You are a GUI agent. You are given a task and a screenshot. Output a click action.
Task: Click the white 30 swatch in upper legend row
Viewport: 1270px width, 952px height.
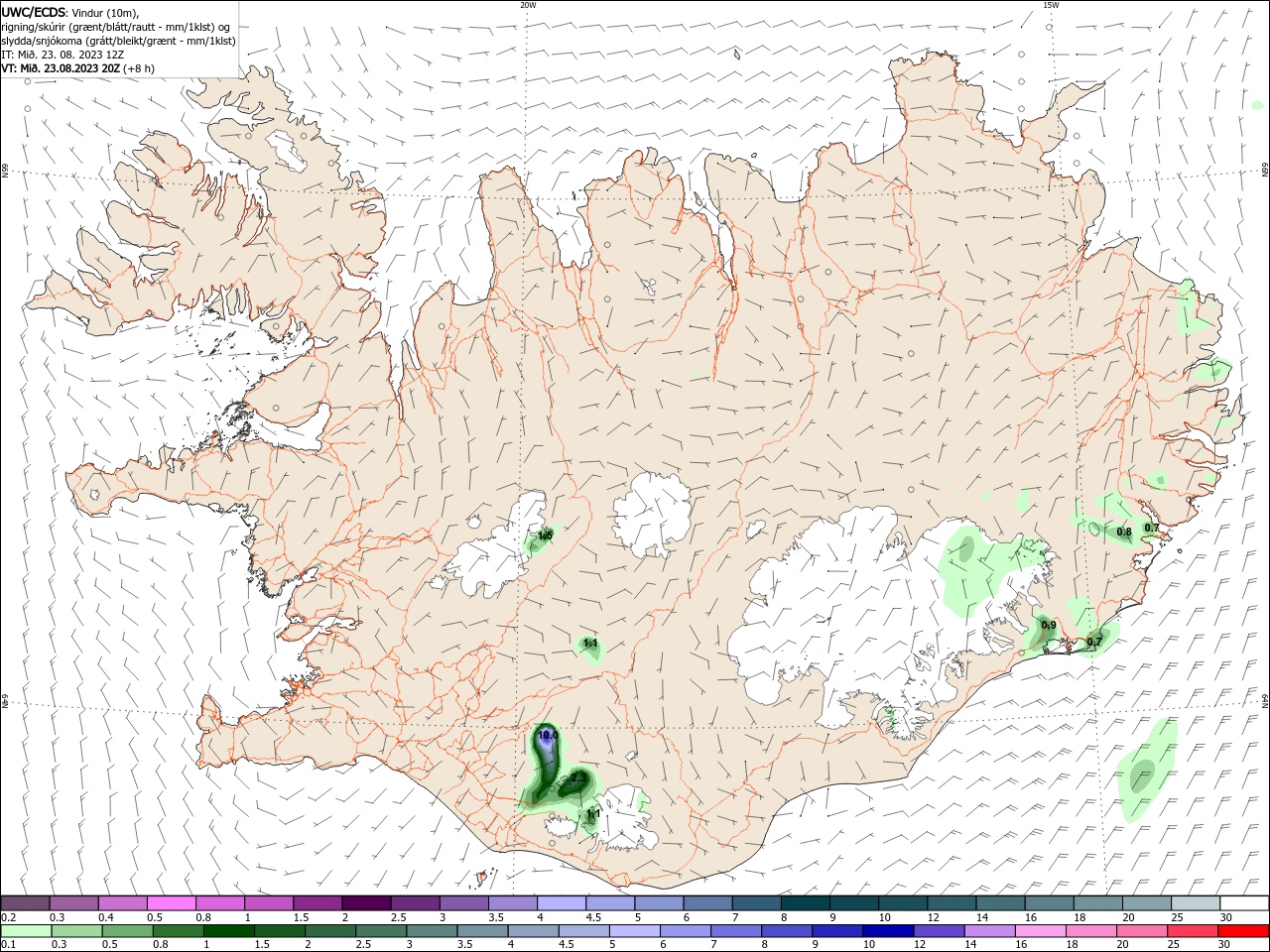coord(1244,902)
